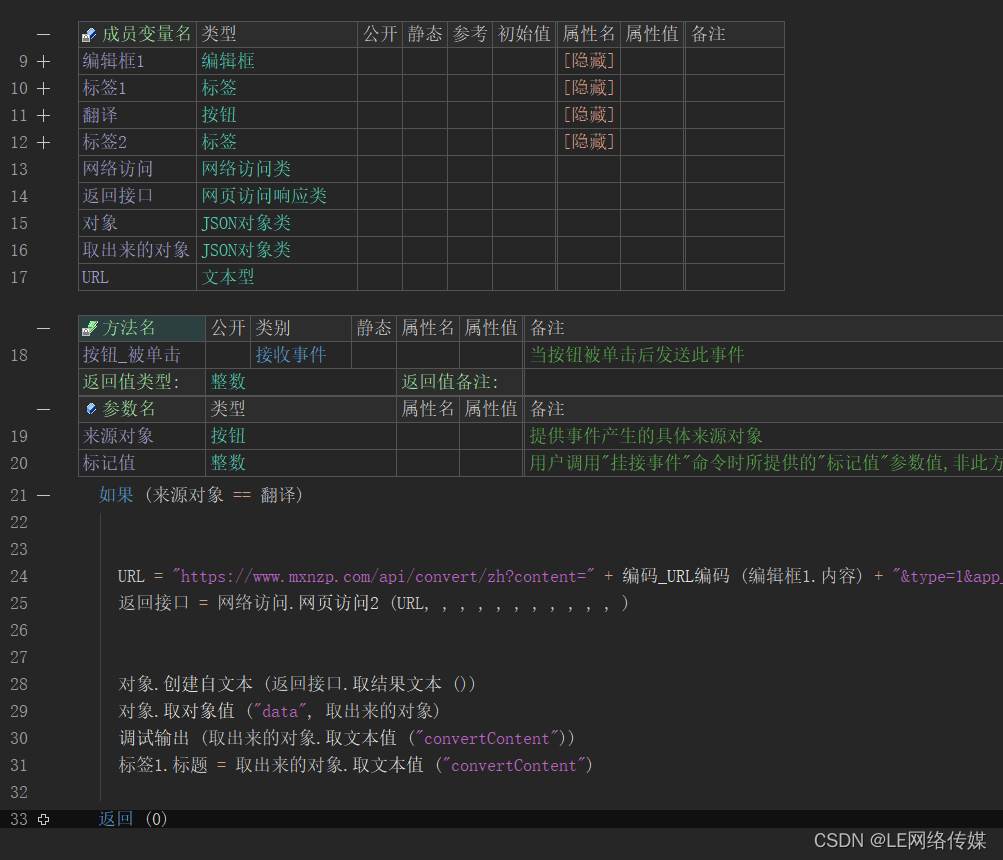1003x860 pixels.
Task: Click the 初始值 cell of the URL variable
Action: 522,277
